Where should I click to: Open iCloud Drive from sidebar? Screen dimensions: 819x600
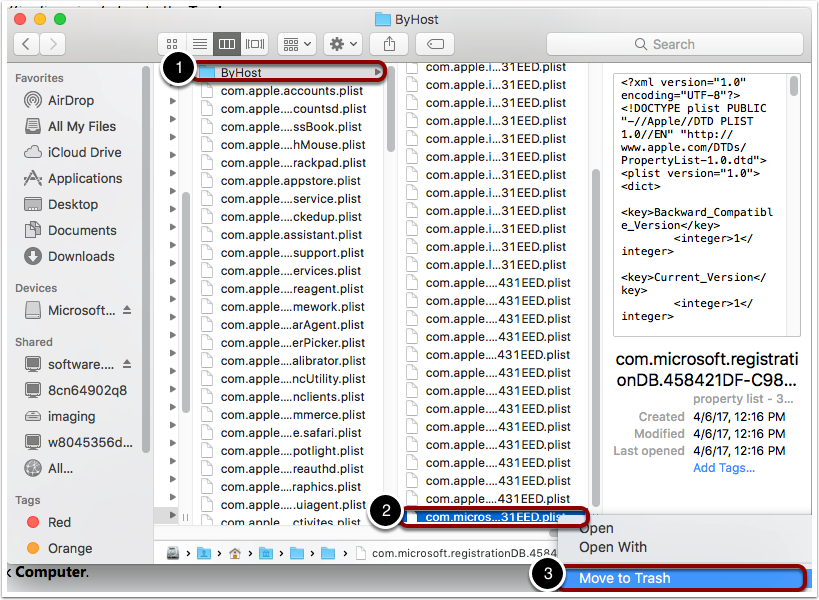pyautogui.click(x=85, y=152)
